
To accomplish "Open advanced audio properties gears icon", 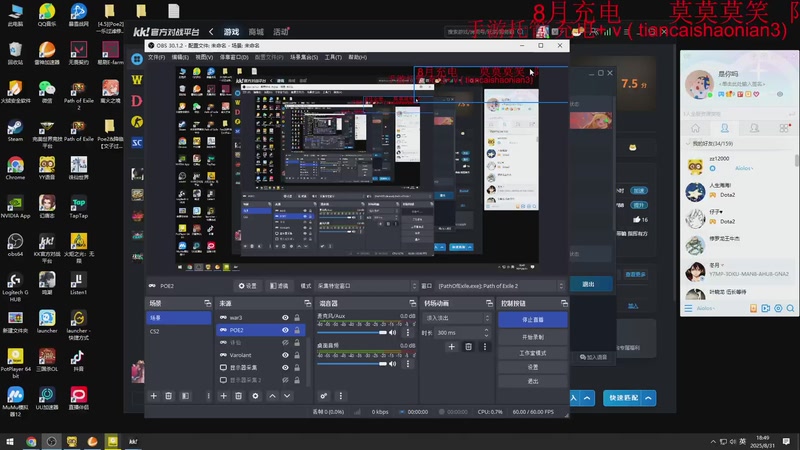I will click(x=323, y=396).
